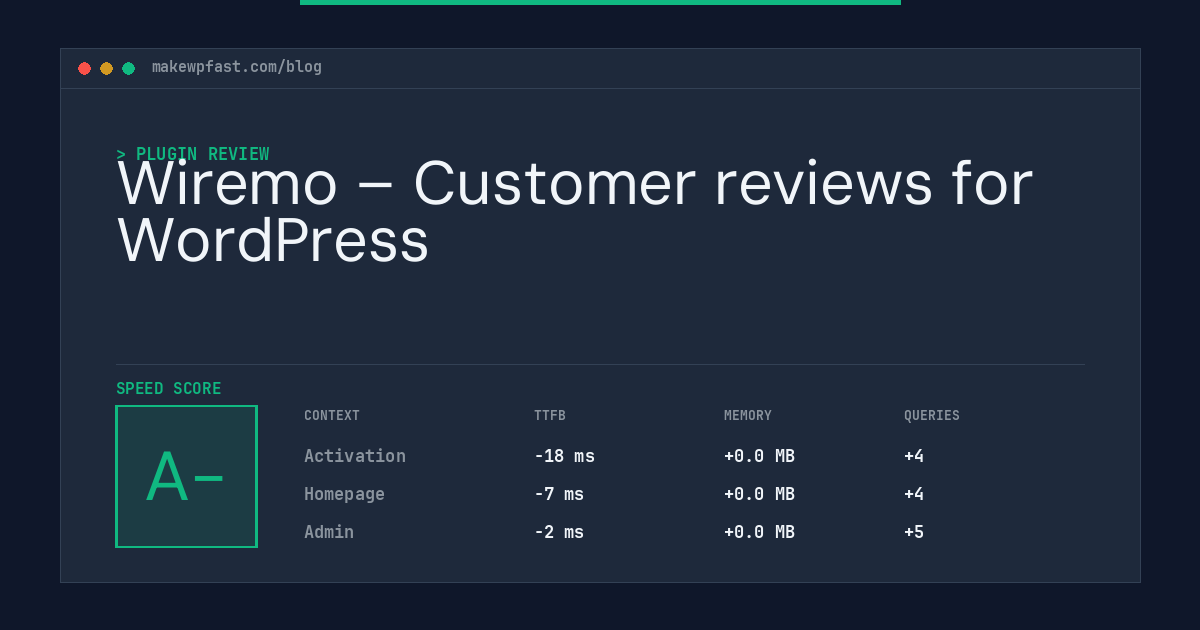Click the MEMORY column header
The width and height of the screenshot is (1200, 630).
click(x=748, y=416)
